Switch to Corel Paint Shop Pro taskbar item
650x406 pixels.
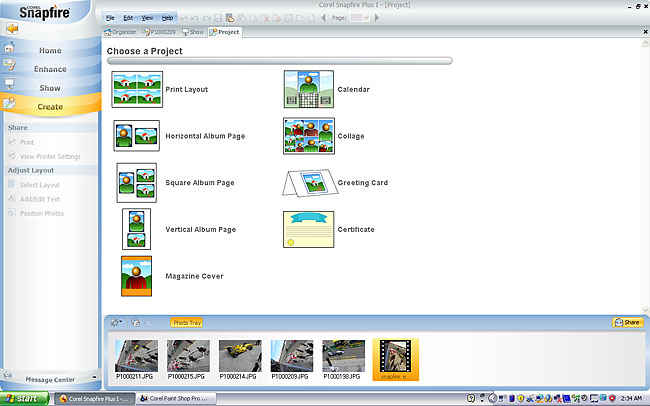[x=180, y=398]
